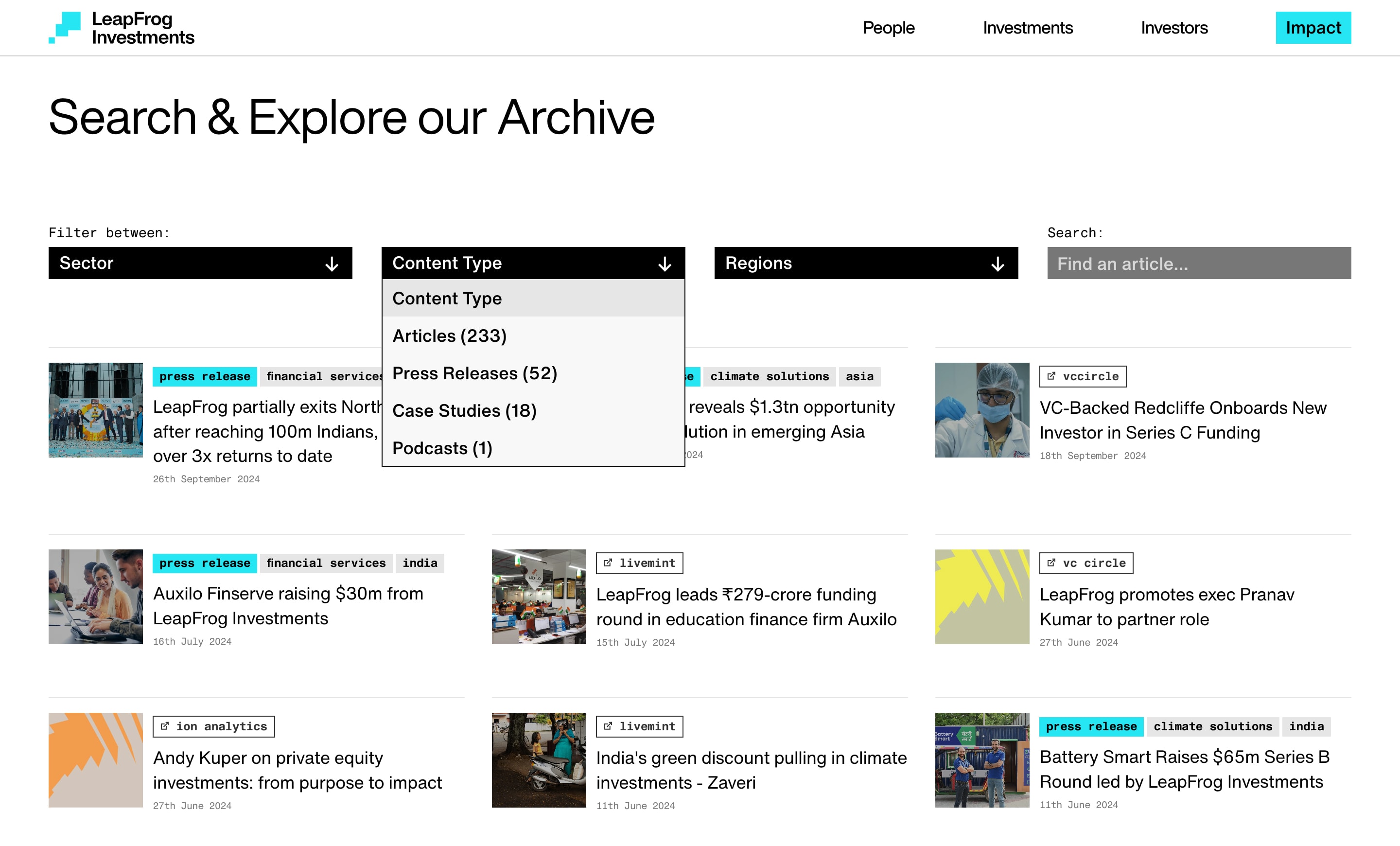Click the external link icon beside livemint on the India's green discount article
Viewport: 1400px width, 846px height.
(x=608, y=726)
